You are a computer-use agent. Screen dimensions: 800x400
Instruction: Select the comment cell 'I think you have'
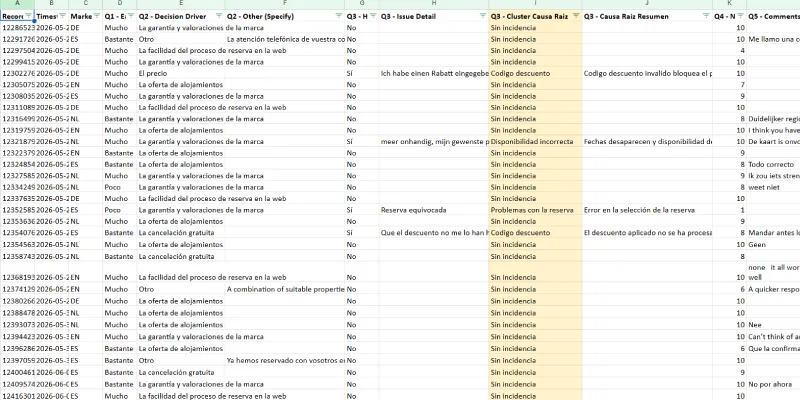pos(773,131)
